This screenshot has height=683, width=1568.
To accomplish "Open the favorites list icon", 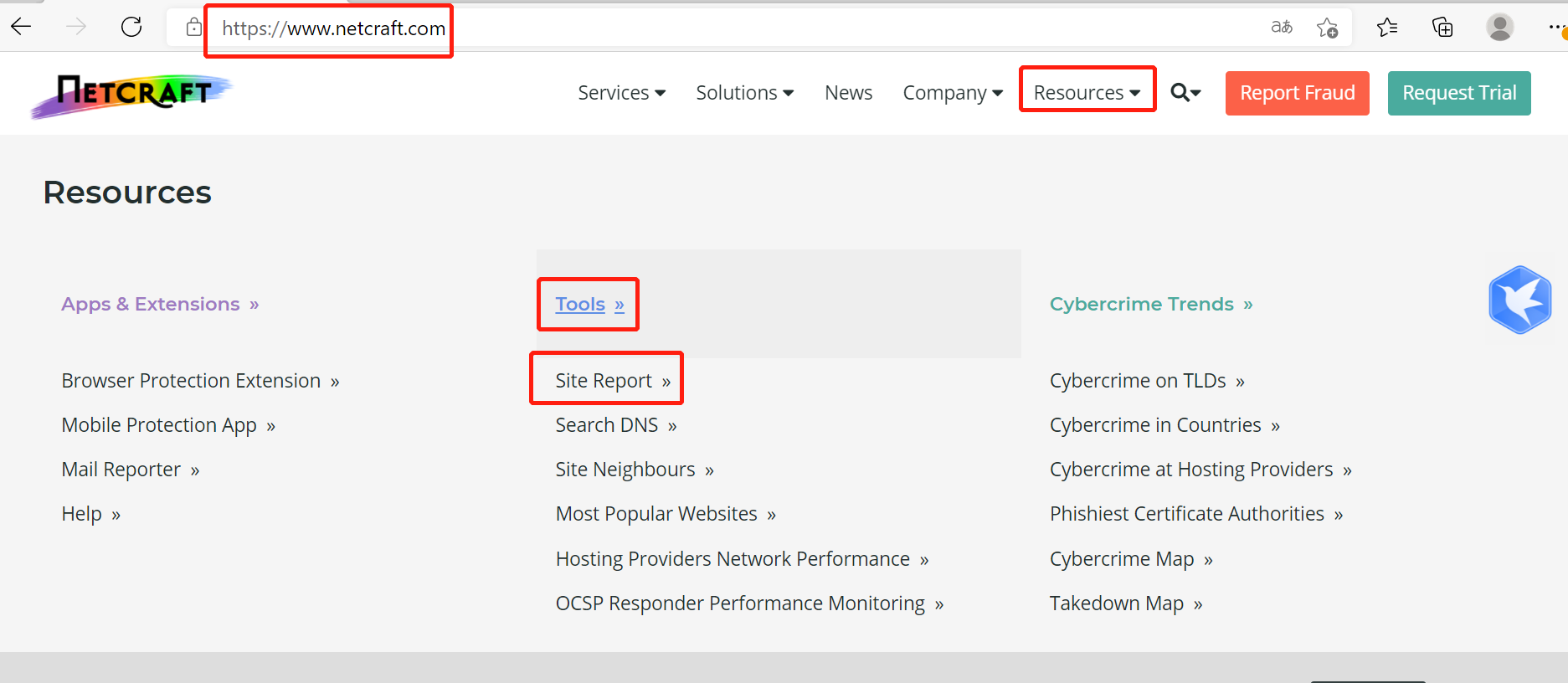I will point(1386,28).
